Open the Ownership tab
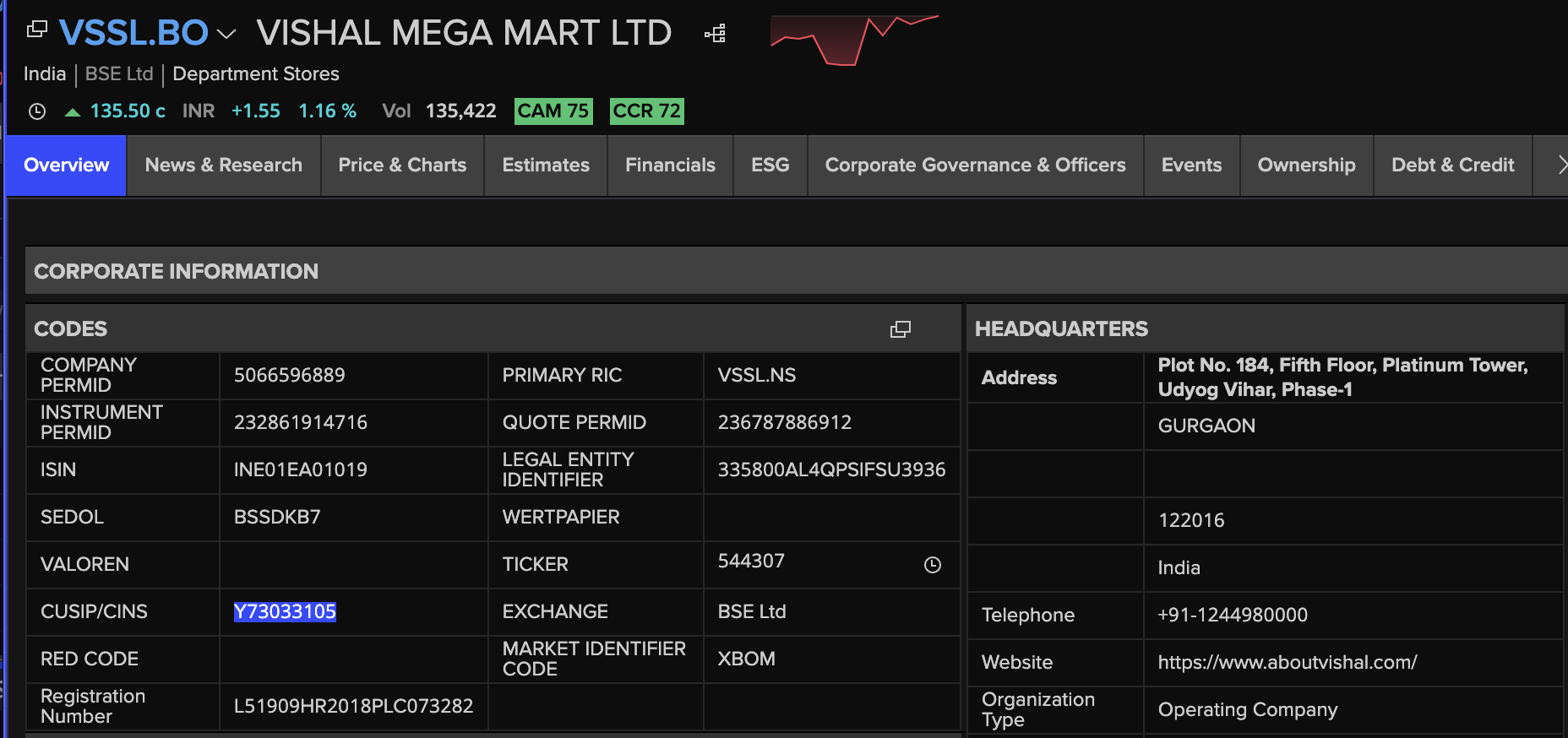This screenshot has height=738, width=1568. tap(1307, 166)
